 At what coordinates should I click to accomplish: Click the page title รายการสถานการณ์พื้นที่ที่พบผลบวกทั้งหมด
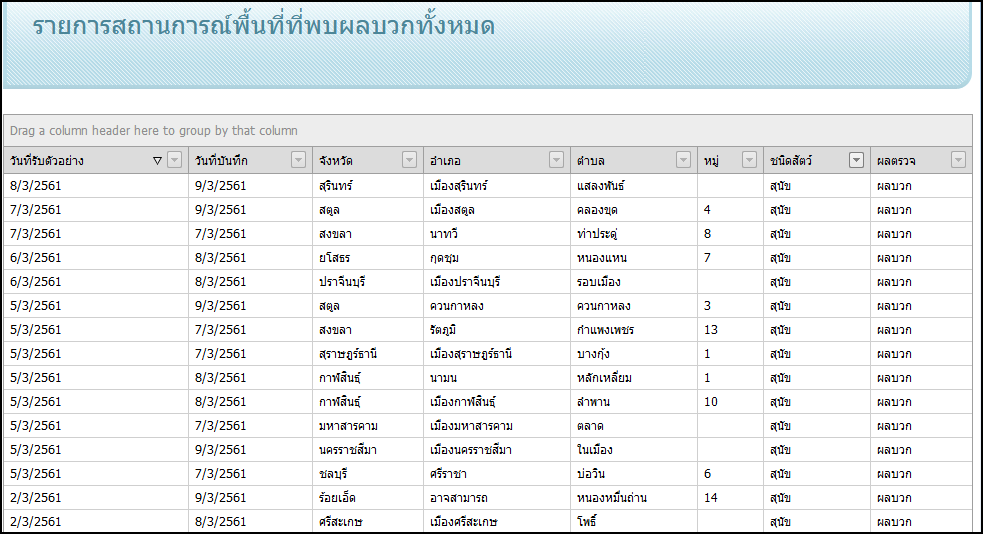point(264,26)
